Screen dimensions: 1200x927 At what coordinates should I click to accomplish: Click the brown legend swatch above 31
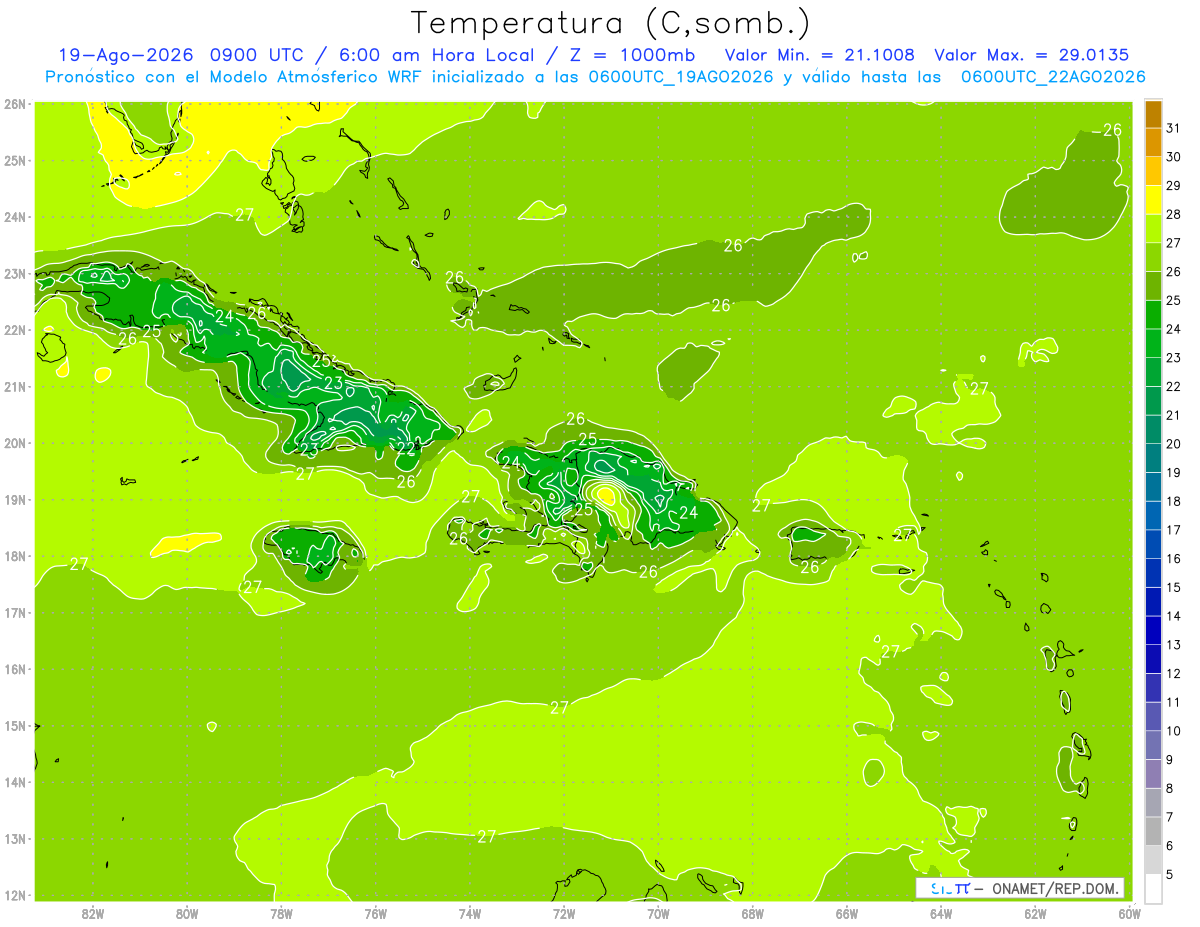click(1153, 115)
